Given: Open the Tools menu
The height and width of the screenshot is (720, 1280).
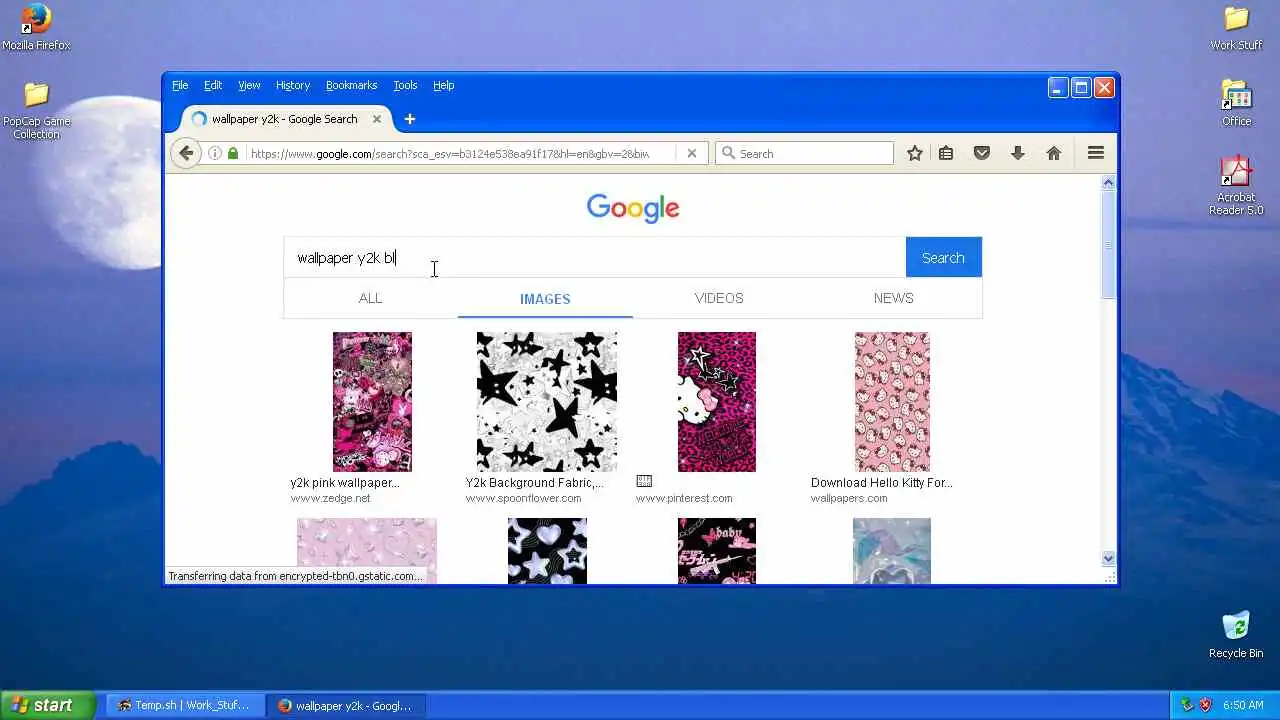Looking at the screenshot, I should point(405,85).
